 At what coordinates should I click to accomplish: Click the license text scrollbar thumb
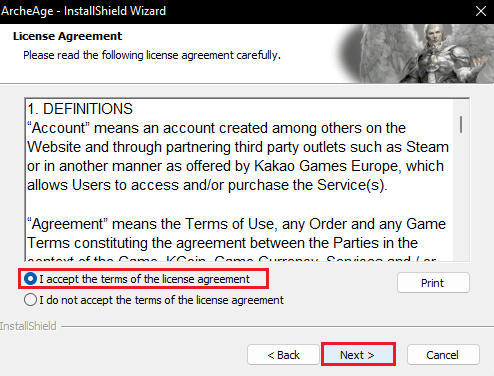click(461, 124)
